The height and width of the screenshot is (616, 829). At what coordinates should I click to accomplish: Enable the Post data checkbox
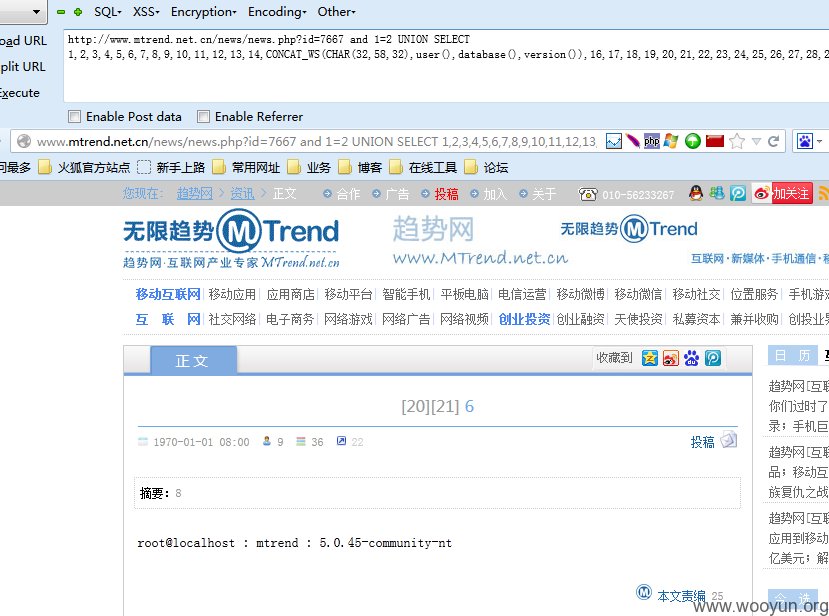[75, 116]
